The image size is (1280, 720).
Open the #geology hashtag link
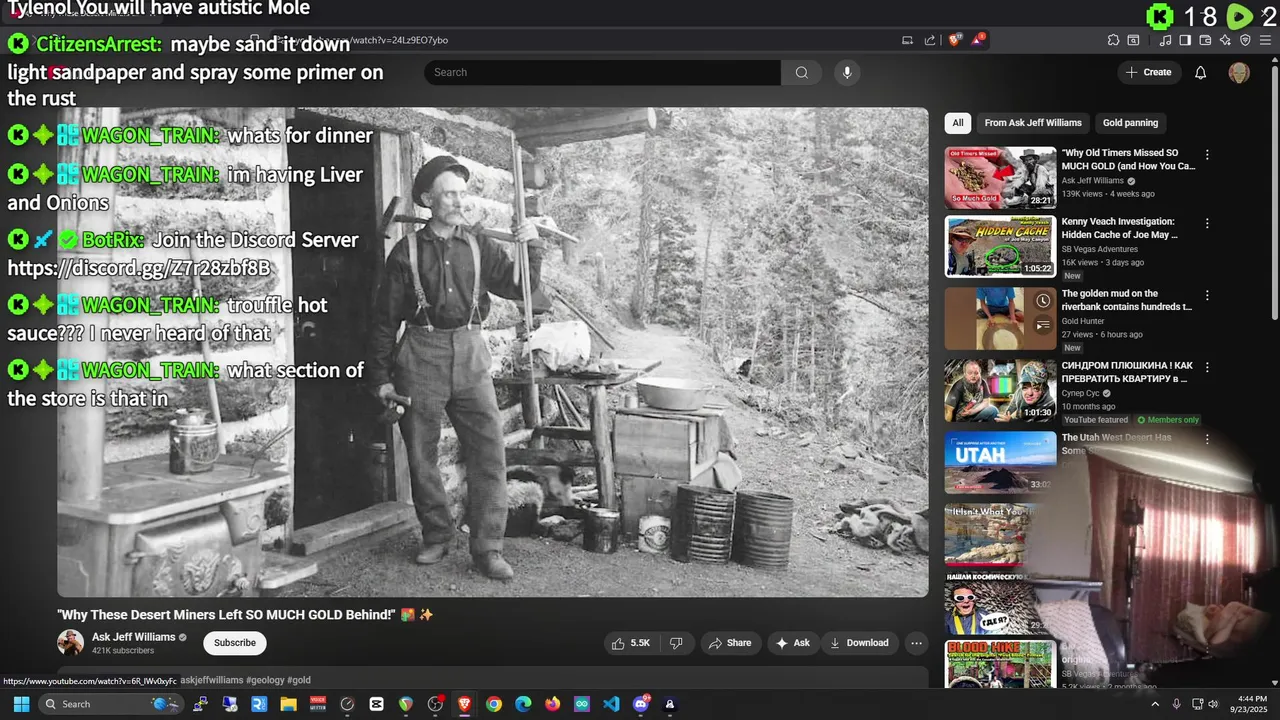pyautogui.click(x=265, y=680)
